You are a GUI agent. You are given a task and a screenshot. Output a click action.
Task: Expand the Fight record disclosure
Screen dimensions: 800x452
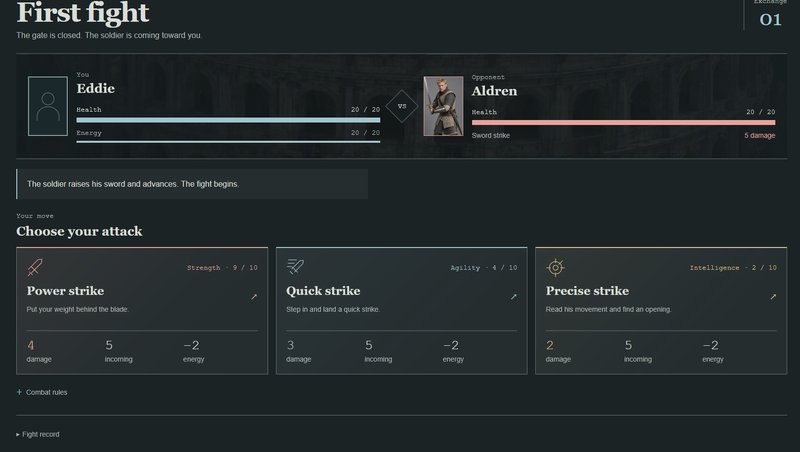point(38,434)
